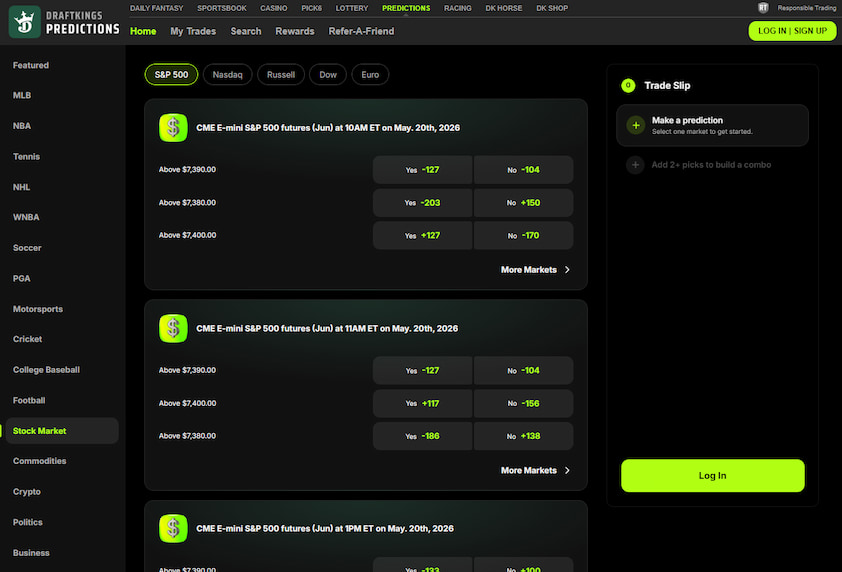The height and width of the screenshot is (572, 842).
Task: Open Soccer category in sidebar
Action: click(x=27, y=248)
